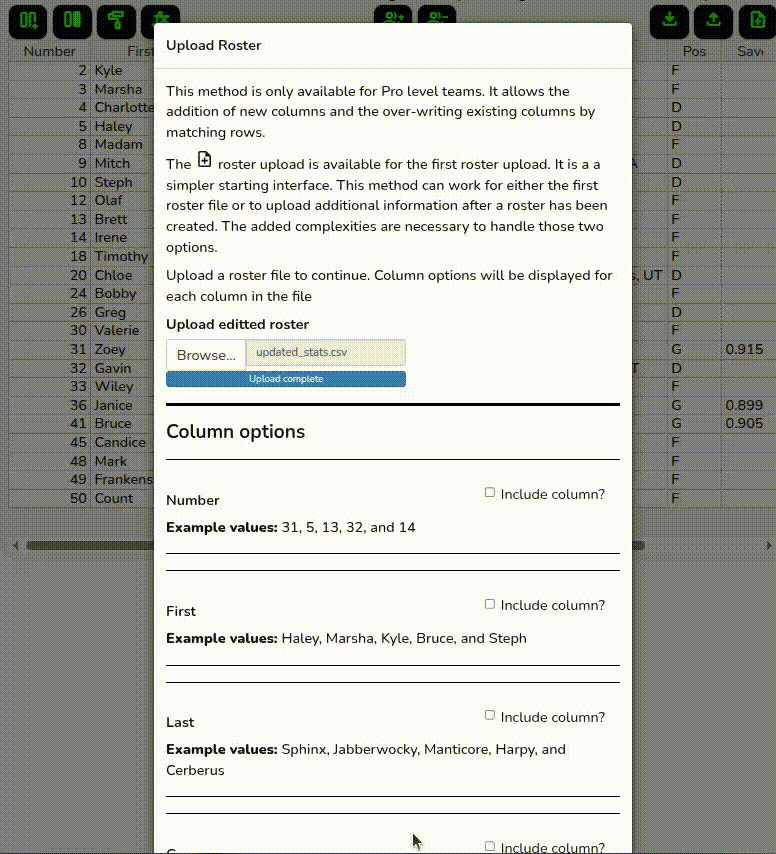Click the updated_stats.csv file name field
The image size is (776, 854).
pyautogui.click(x=325, y=353)
